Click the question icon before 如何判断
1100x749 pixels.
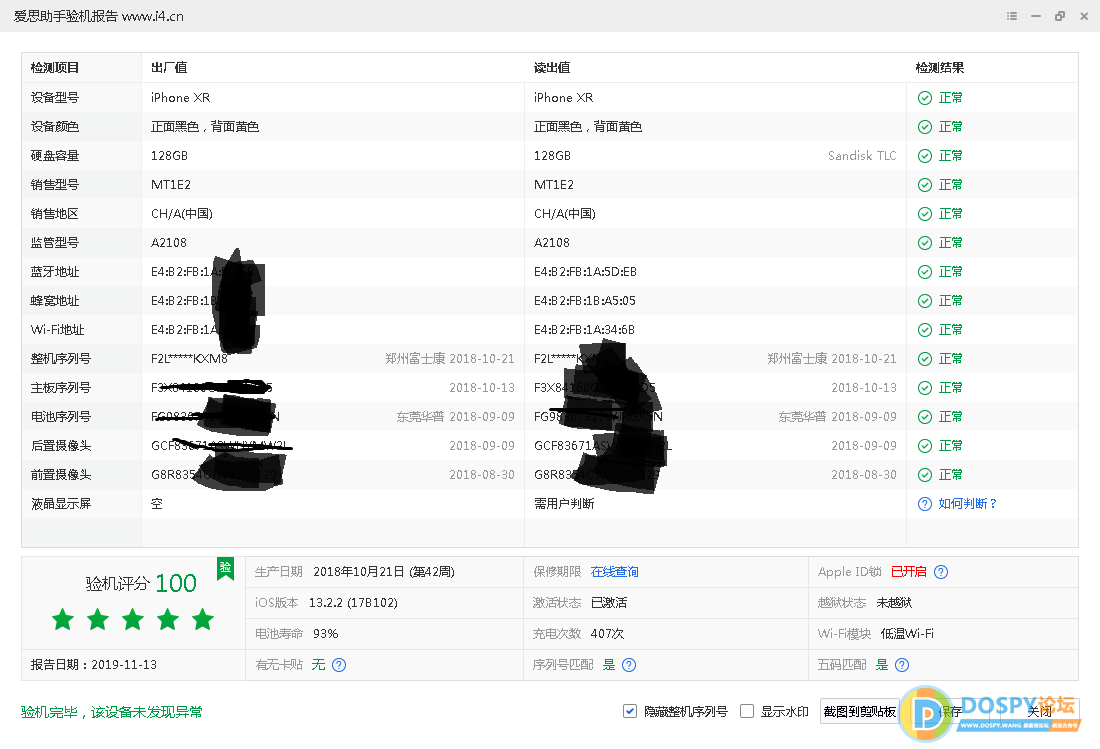pyautogui.click(x=925, y=504)
